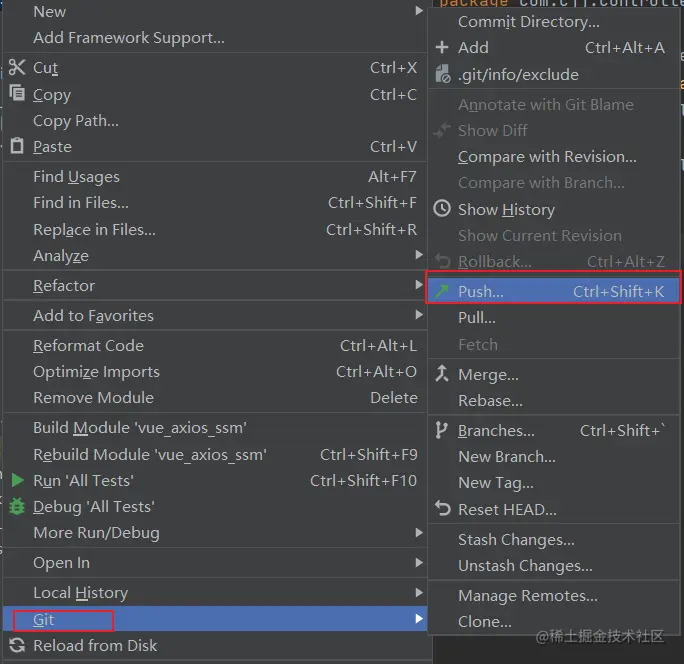Expand the Add to Favorites submenu arrow
This screenshot has width=684, height=664.
click(419, 315)
